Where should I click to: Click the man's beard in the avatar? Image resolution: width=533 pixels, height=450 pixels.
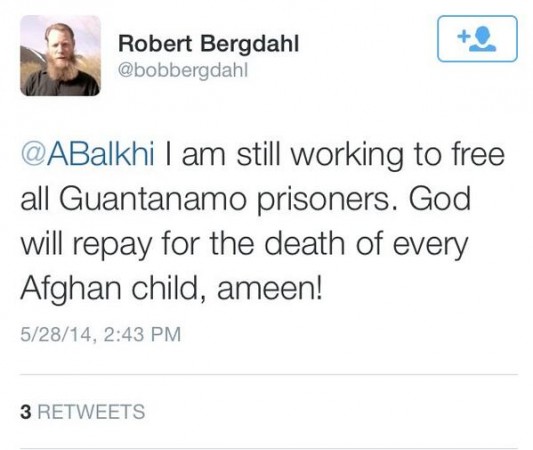63,68
